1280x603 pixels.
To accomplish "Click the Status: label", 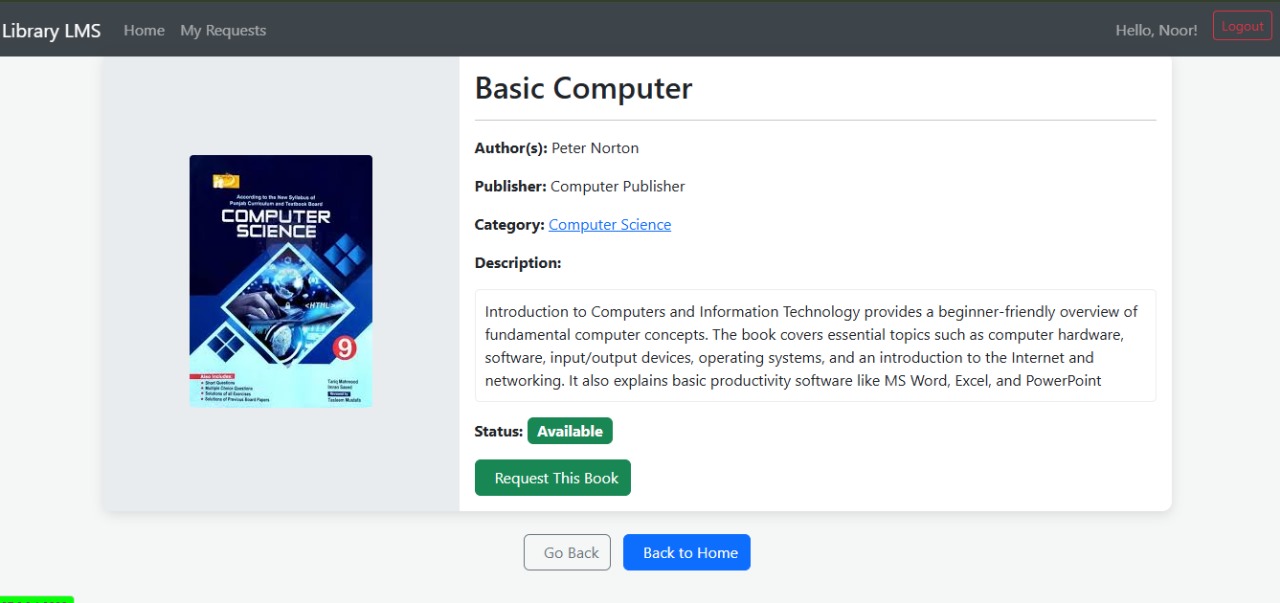I will click(x=498, y=431).
